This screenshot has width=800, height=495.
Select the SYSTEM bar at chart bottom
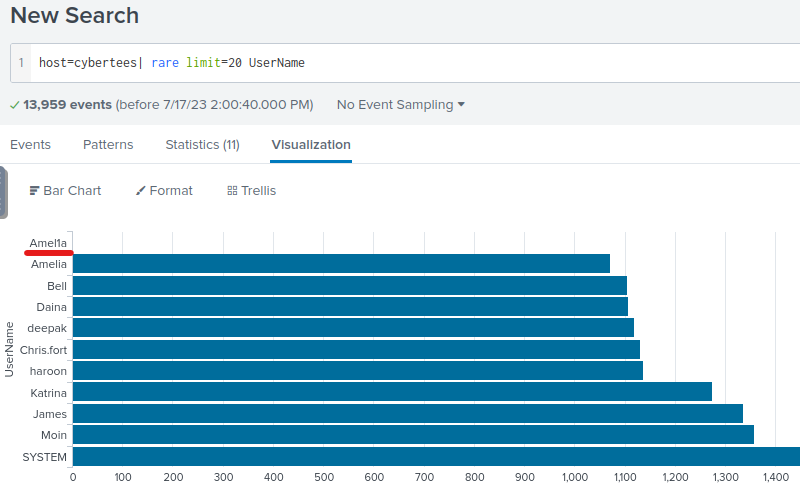436,457
